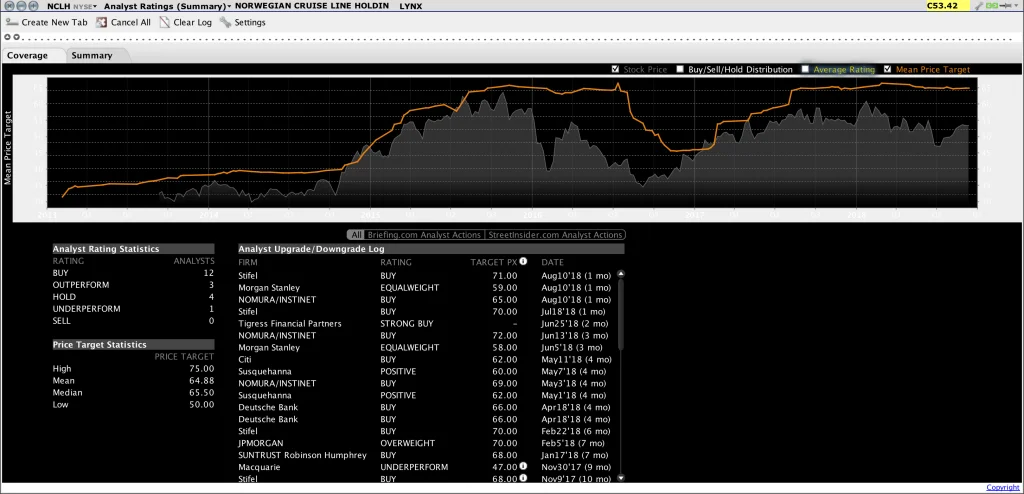Select SUNTRUST Robinson Humphrey log row

(426, 455)
